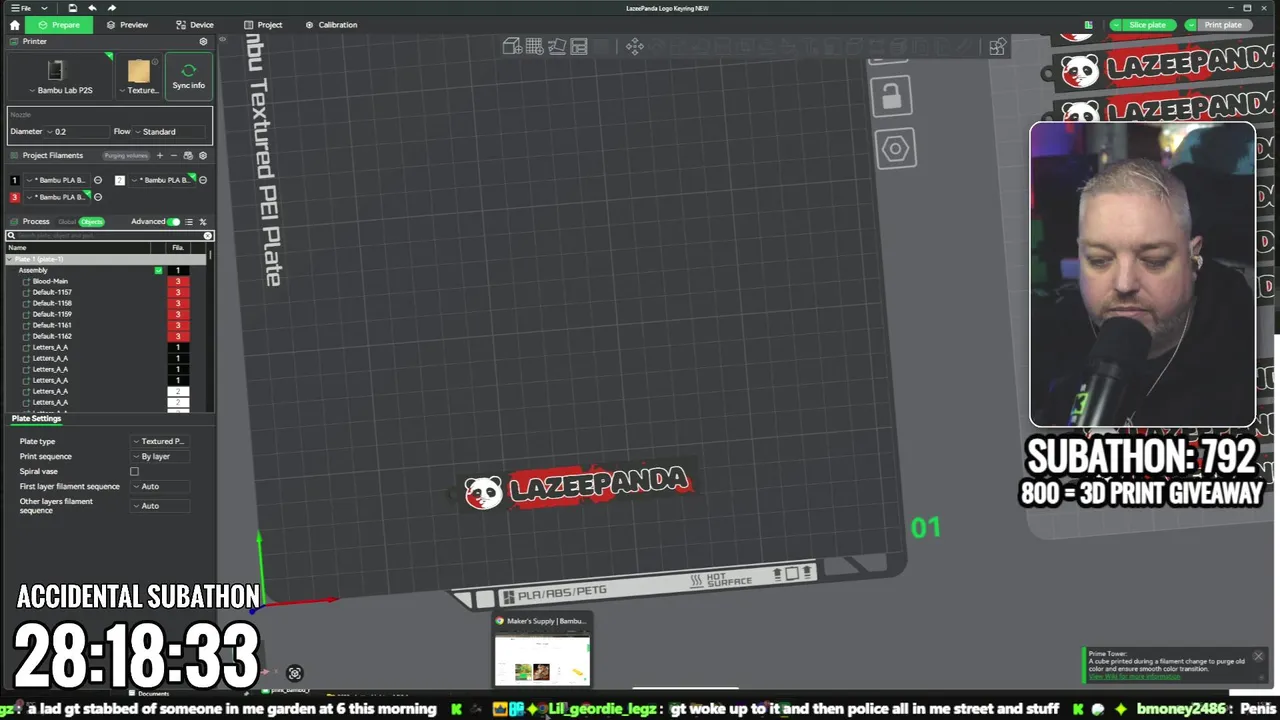Click the Assembly view icon
Viewport: 1280px width, 720px height.
pos(997,46)
